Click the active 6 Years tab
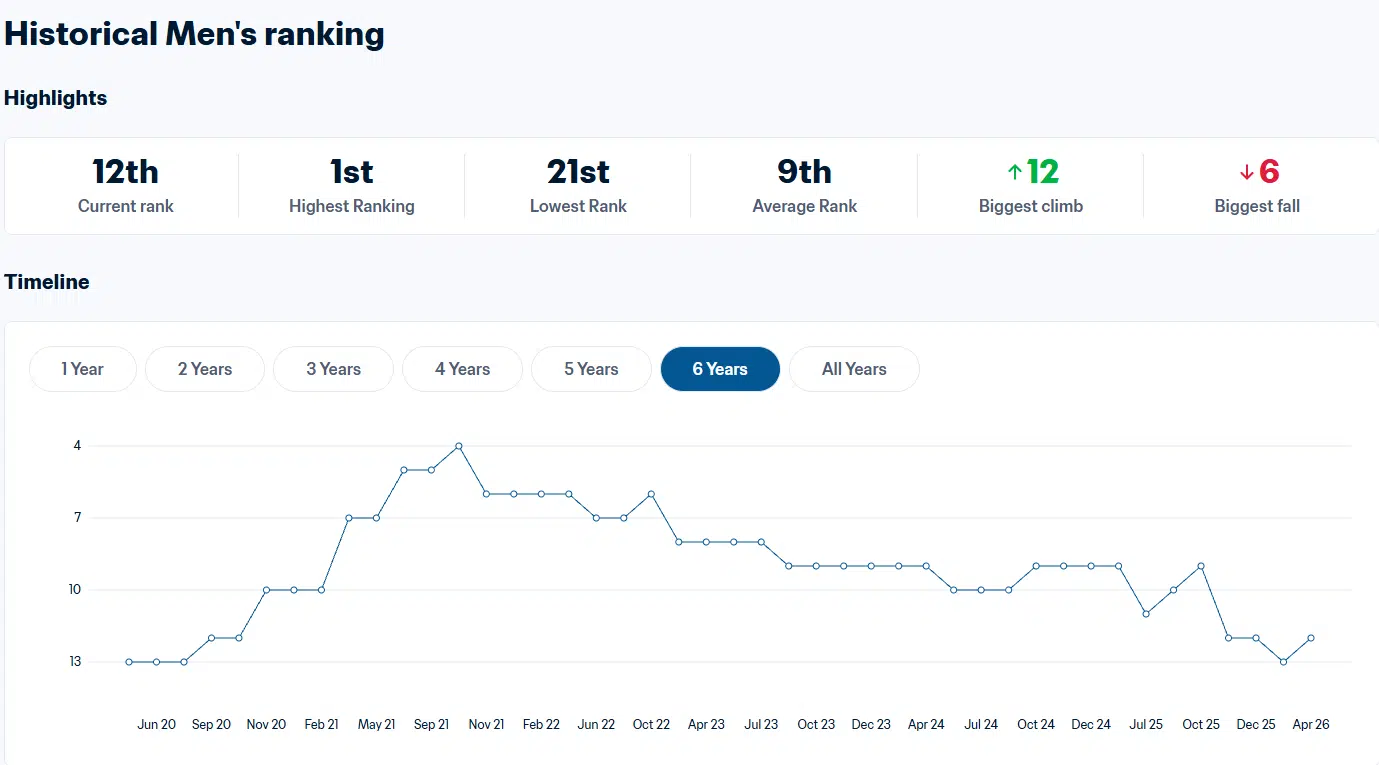This screenshot has width=1379, height=765. [720, 369]
